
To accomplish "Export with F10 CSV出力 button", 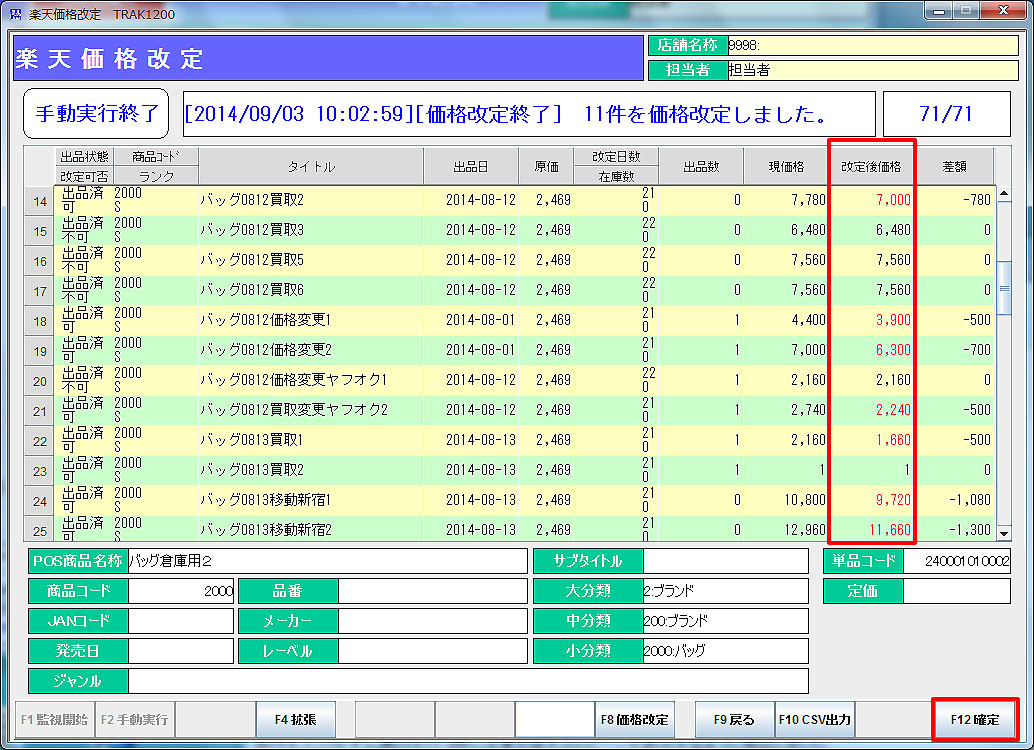I will point(814,719).
